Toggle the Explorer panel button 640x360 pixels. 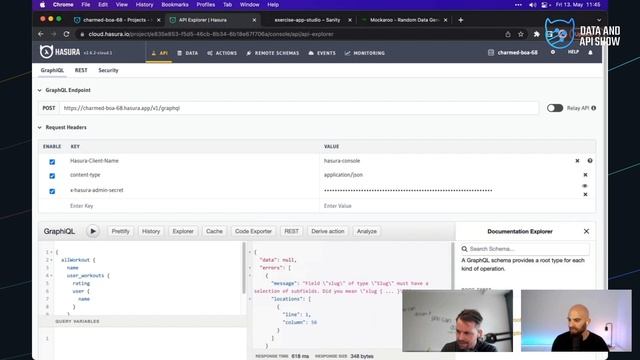[x=183, y=231]
